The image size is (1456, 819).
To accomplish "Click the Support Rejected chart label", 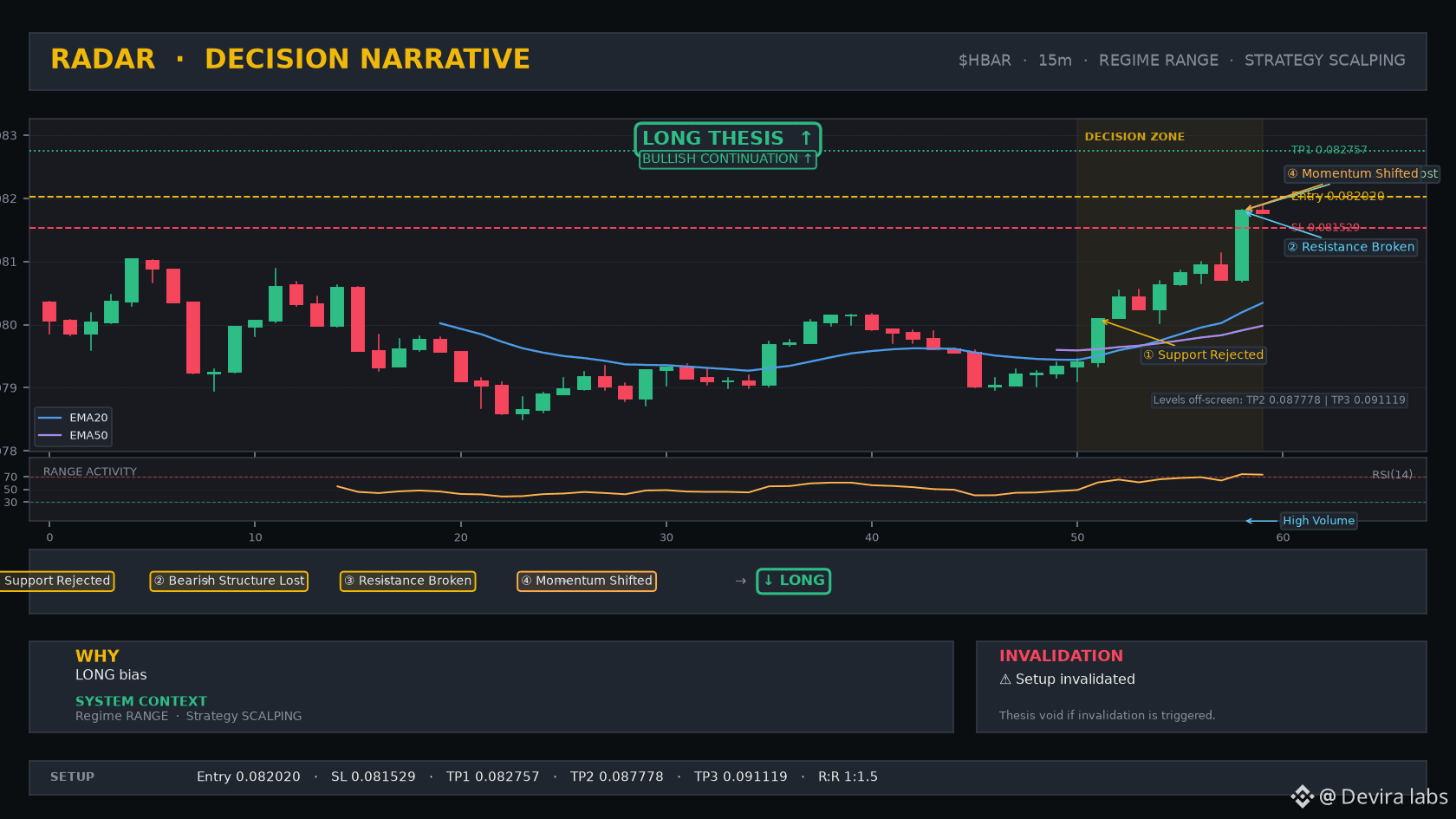I will coord(1203,354).
